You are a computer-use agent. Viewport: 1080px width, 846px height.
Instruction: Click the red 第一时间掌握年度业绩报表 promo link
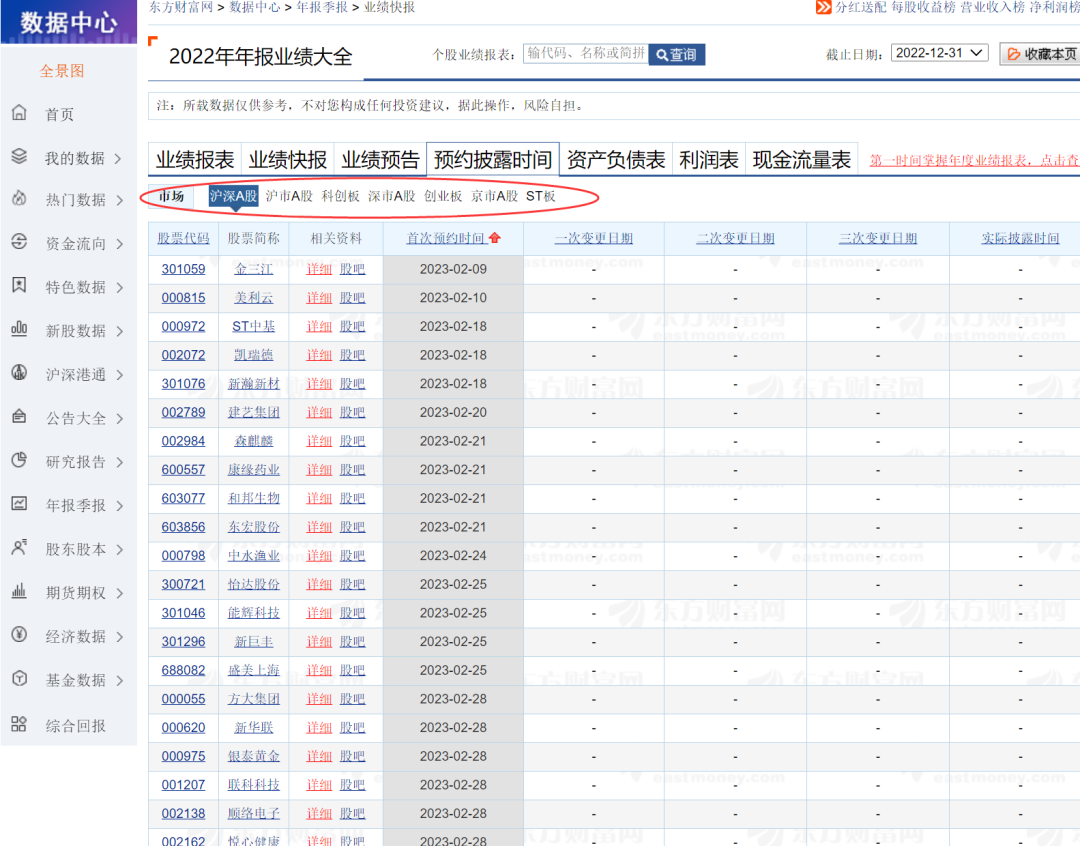[974, 161]
